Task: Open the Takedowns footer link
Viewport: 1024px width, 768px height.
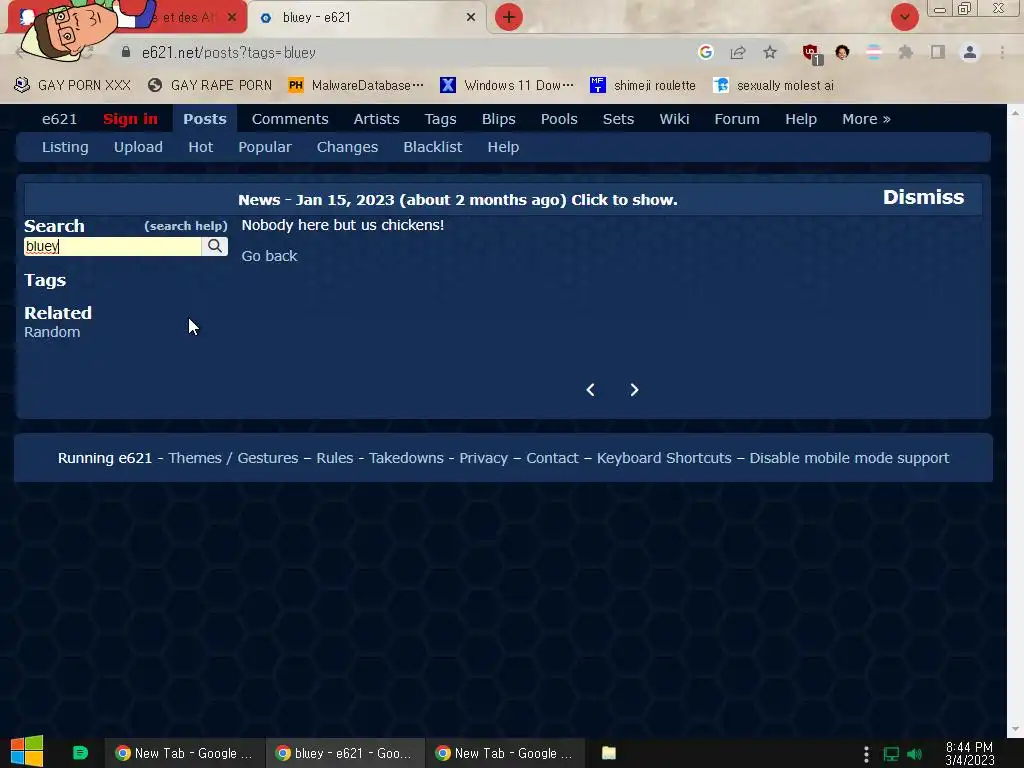Action: click(x=406, y=458)
